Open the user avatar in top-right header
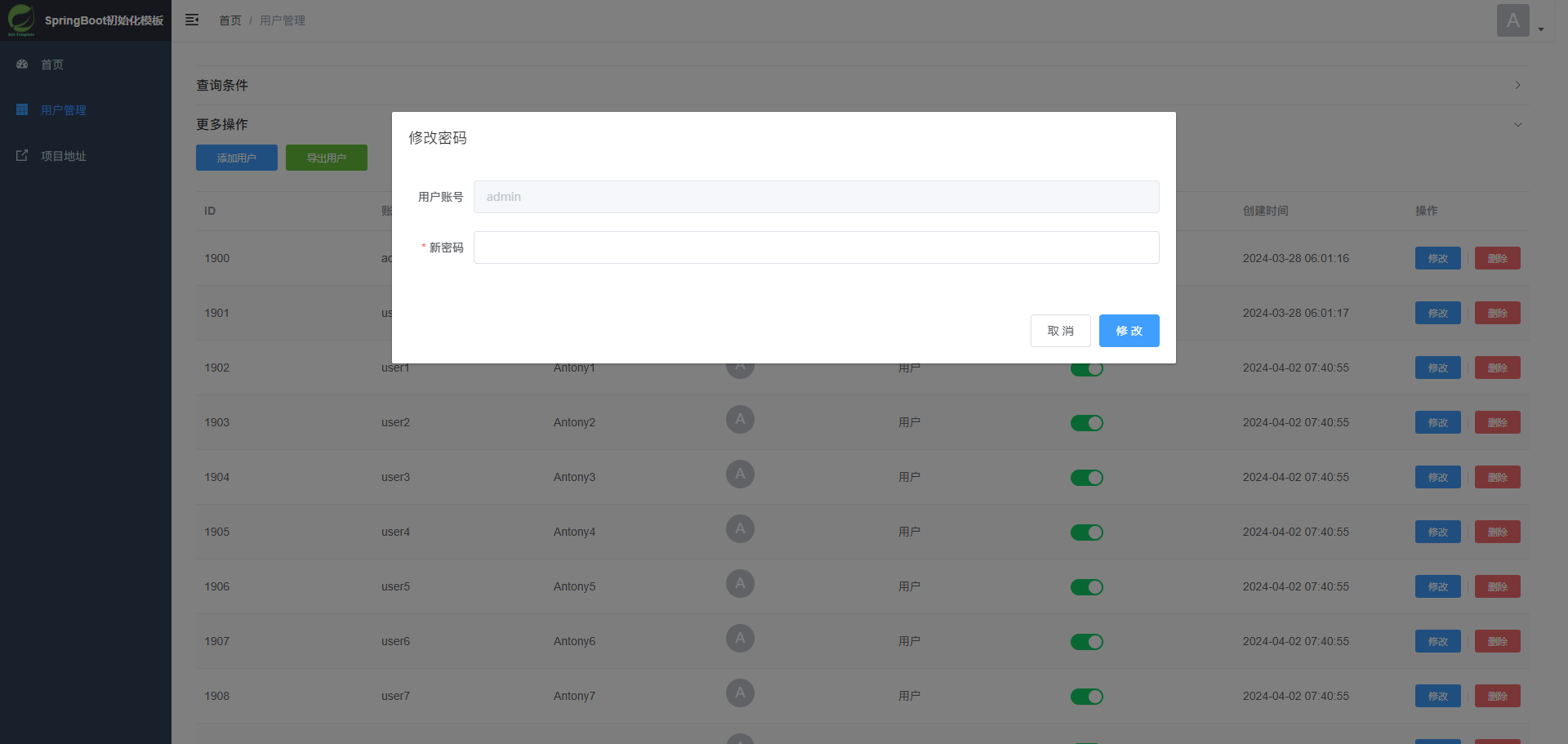The width and height of the screenshot is (1568, 744). 1512,20
